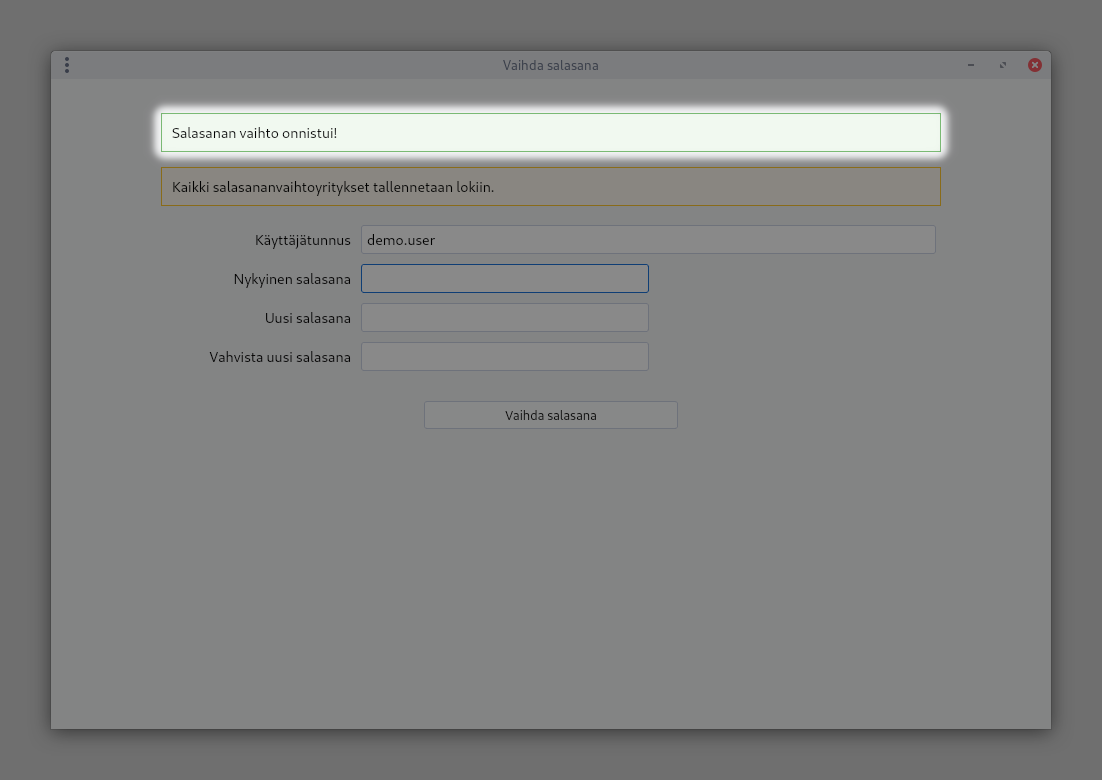Image resolution: width=1102 pixels, height=780 pixels.
Task: Close the window with red X button
Action: pos(1035,65)
